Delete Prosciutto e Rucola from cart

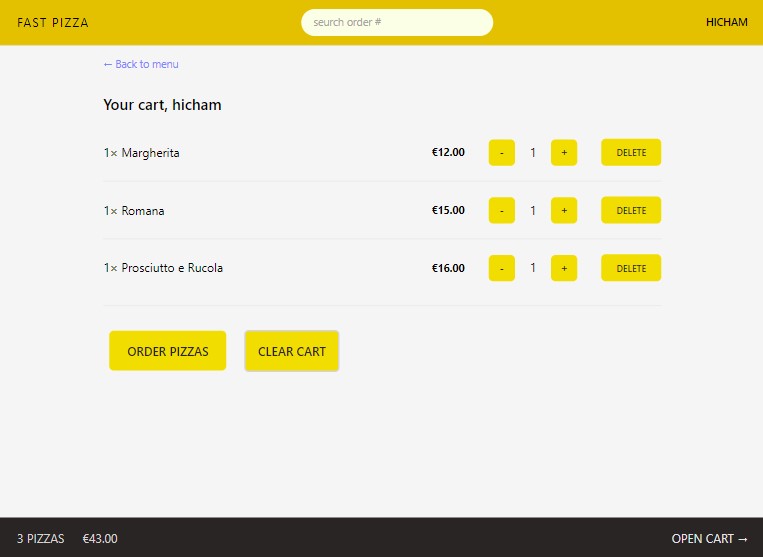pyautogui.click(x=631, y=268)
